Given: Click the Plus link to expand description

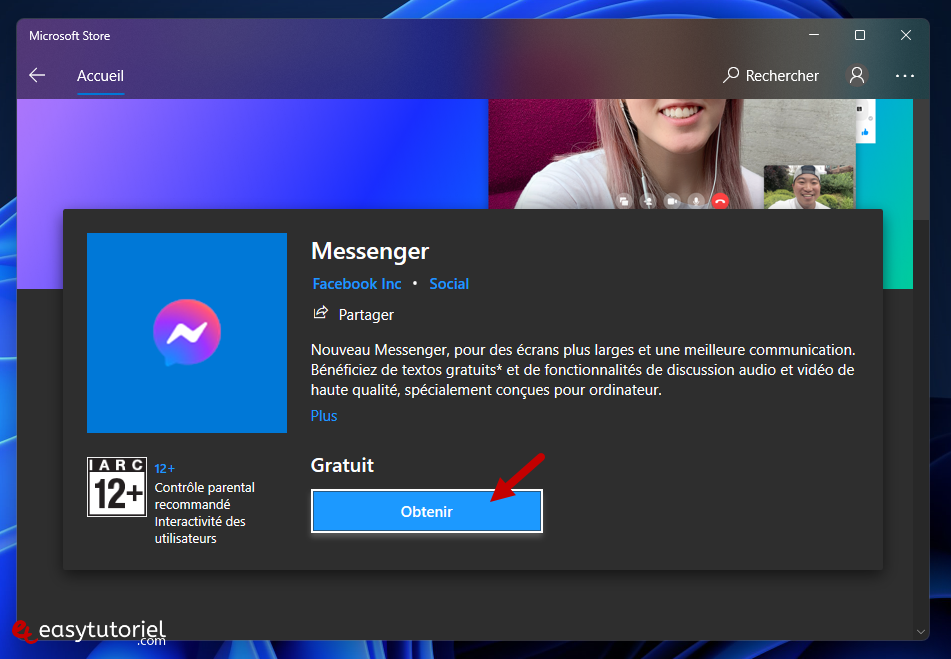Looking at the screenshot, I should 324,416.
